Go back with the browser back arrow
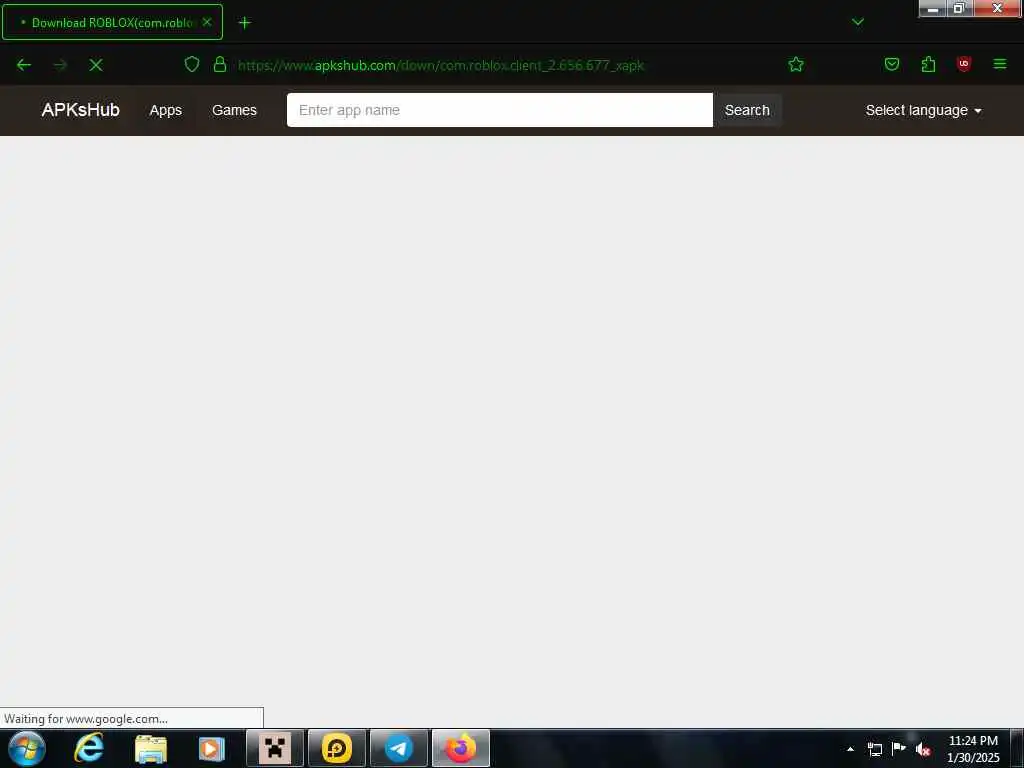 [x=24, y=65]
